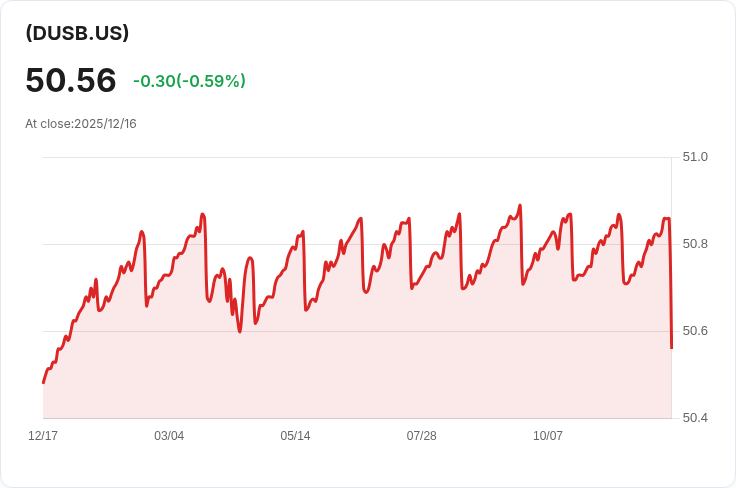Click the 51.0 y-axis label
The width and height of the screenshot is (736, 488).
point(694,157)
